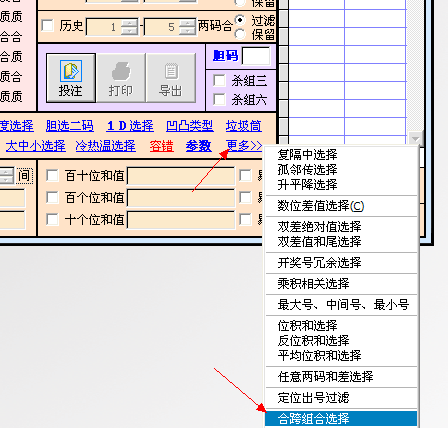Viewport: 448px width, 428px height.
Task: Open the 胆选二码 link
Action: point(70,126)
